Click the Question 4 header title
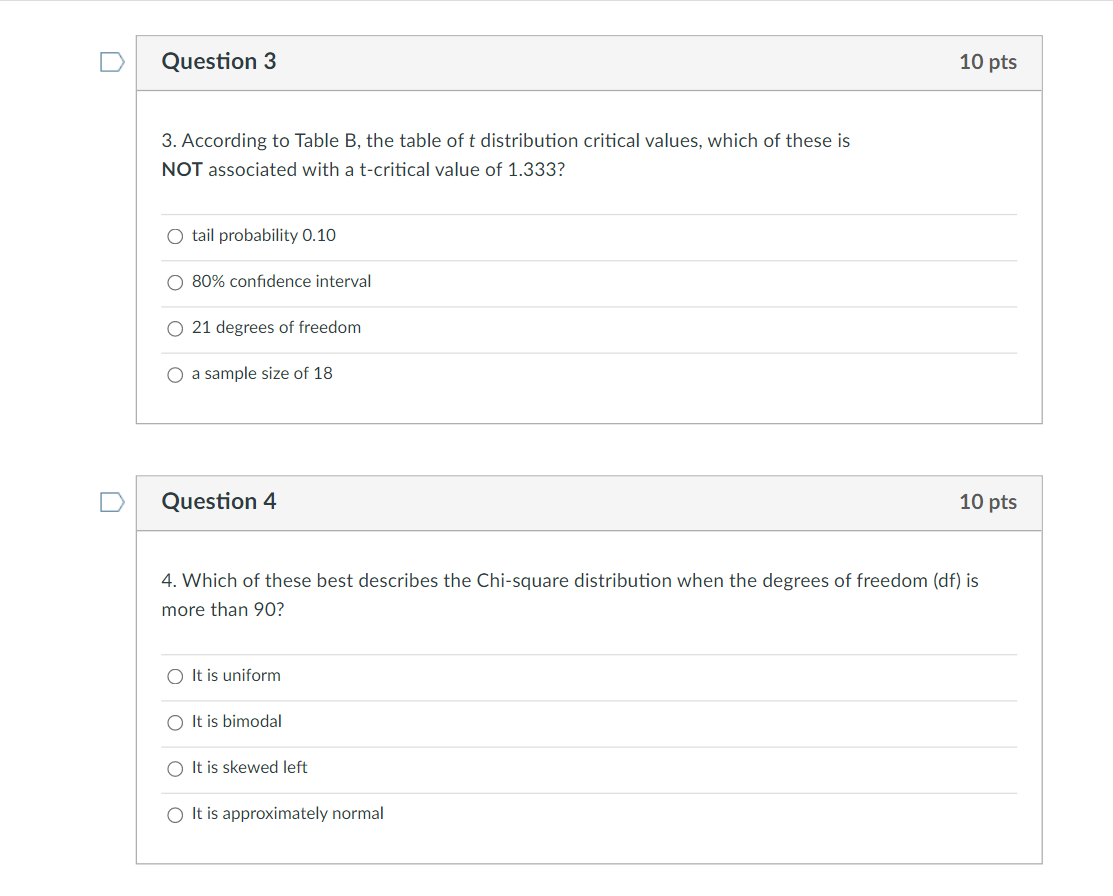1113x896 pixels. click(219, 501)
